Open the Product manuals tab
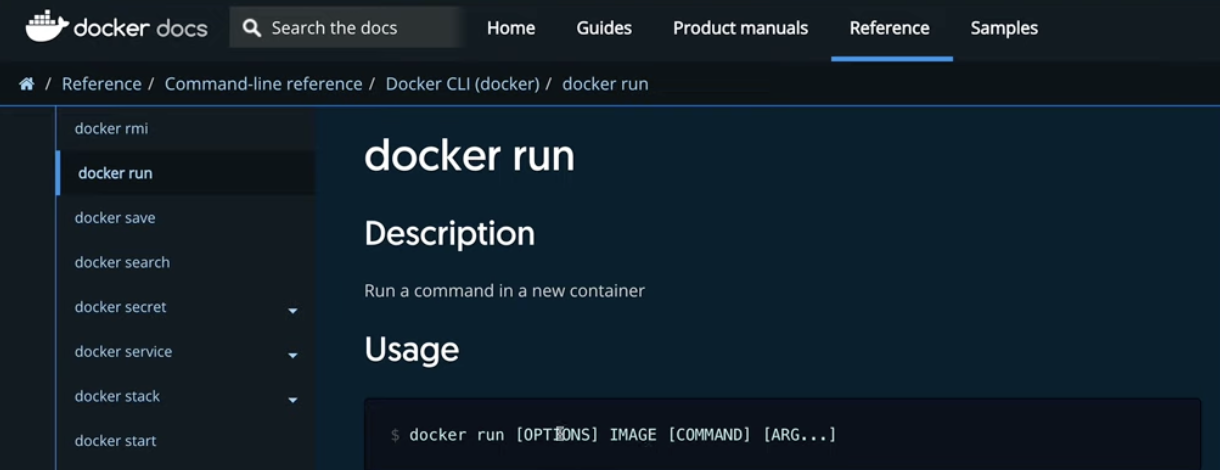 tap(740, 28)
